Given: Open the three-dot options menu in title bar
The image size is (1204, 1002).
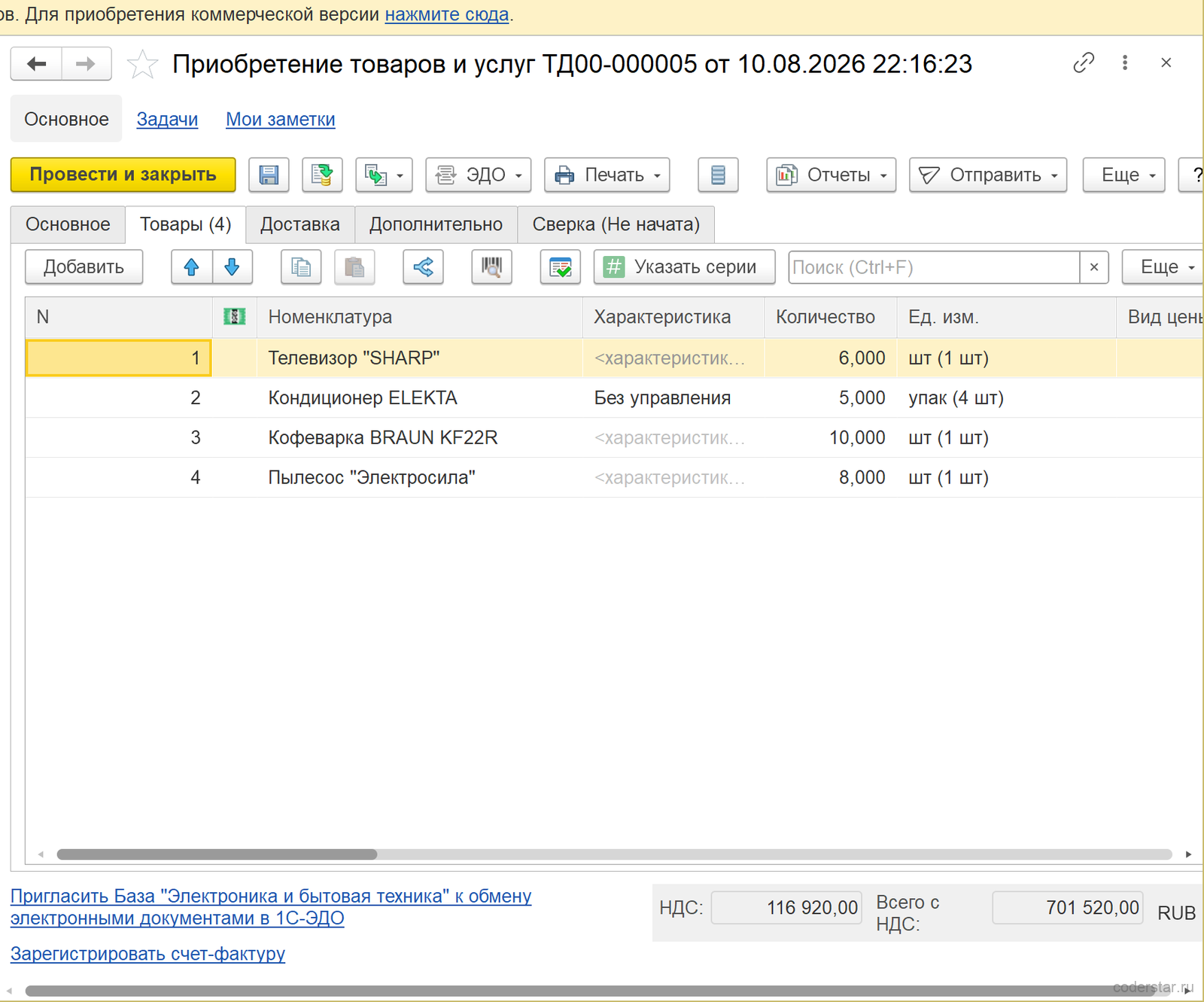Looking at the screenshot, I should (1125, 62).
